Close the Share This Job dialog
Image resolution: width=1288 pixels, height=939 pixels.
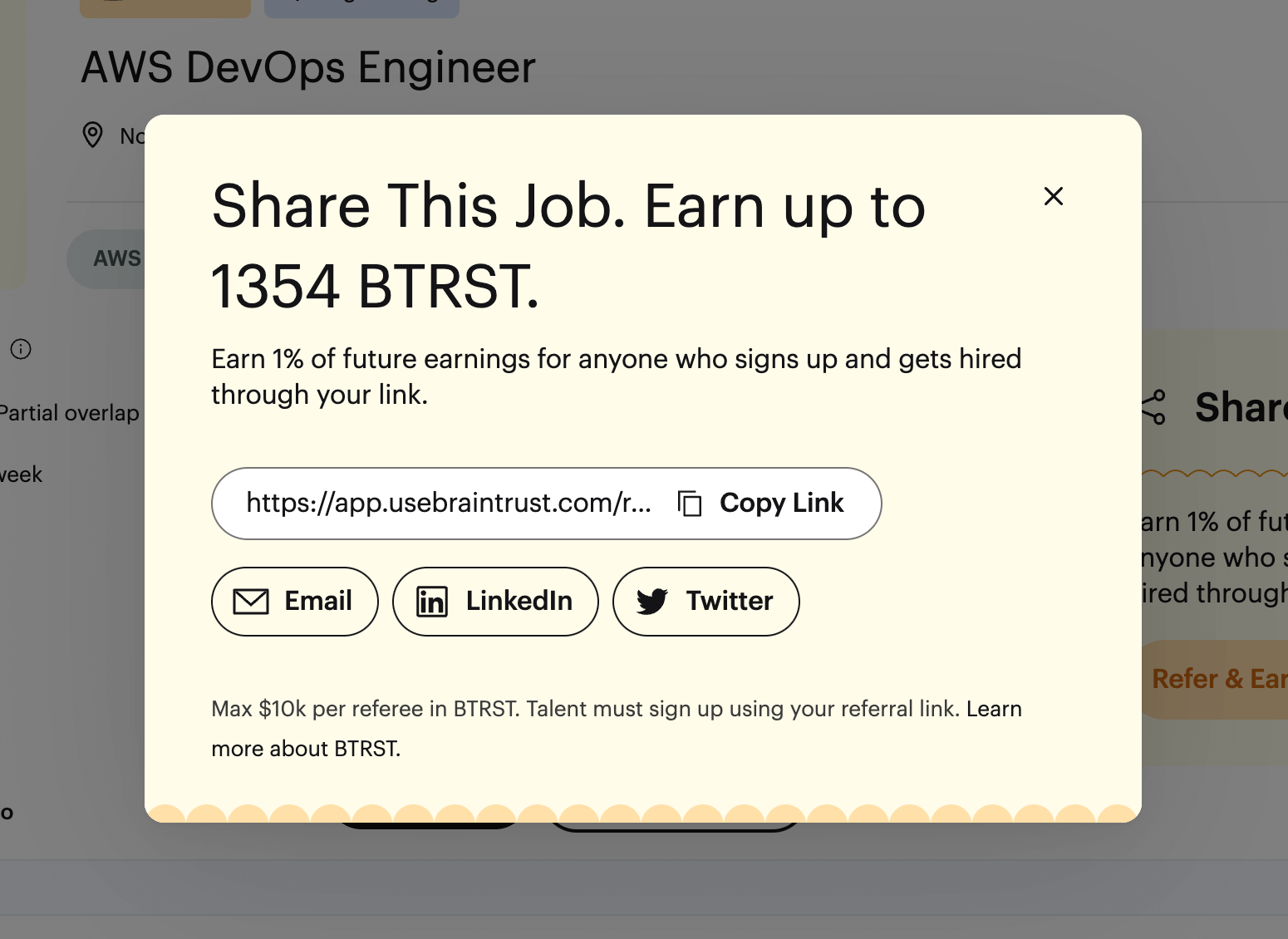[1053, 196]
